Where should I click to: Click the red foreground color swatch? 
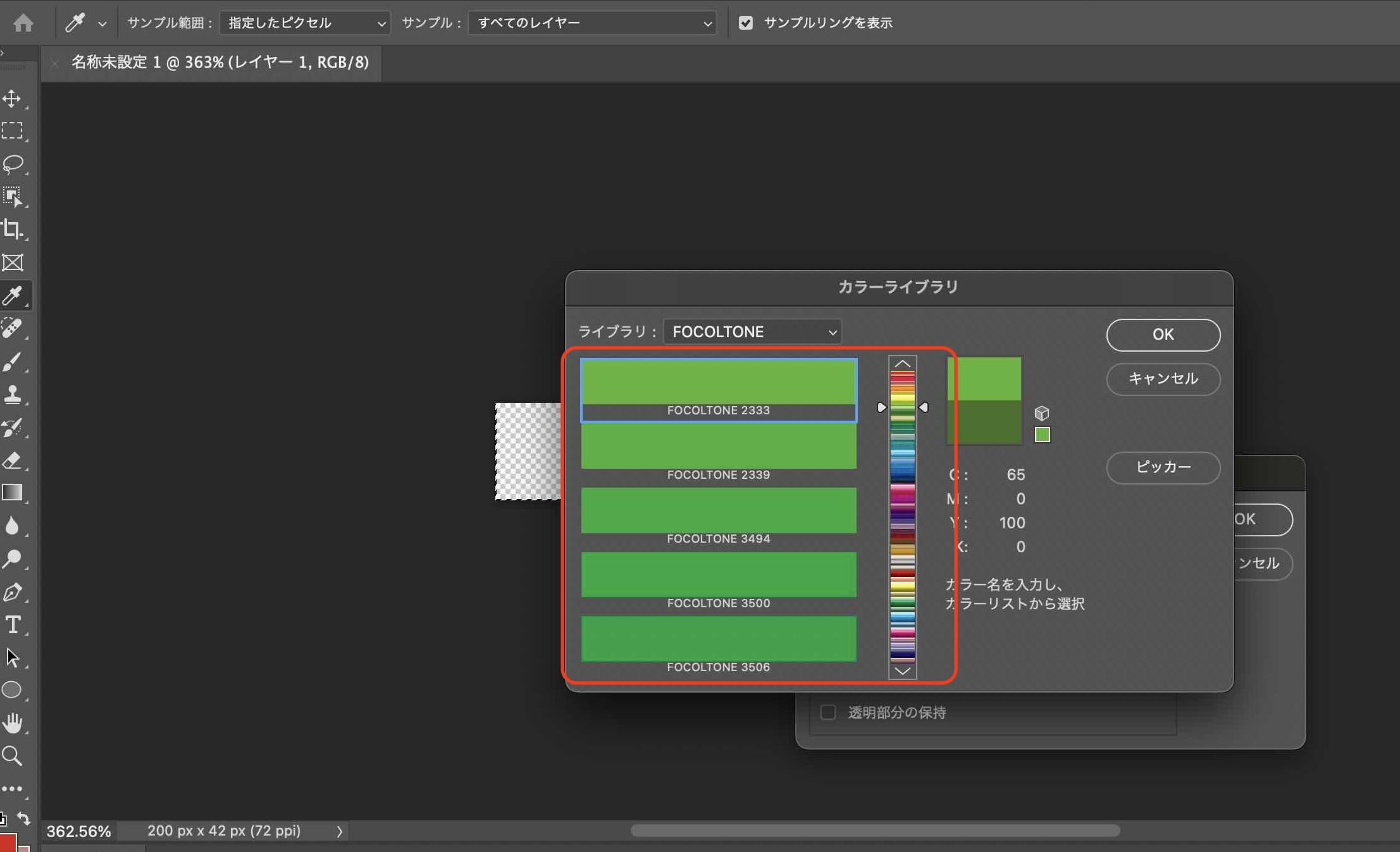point(8,843)
